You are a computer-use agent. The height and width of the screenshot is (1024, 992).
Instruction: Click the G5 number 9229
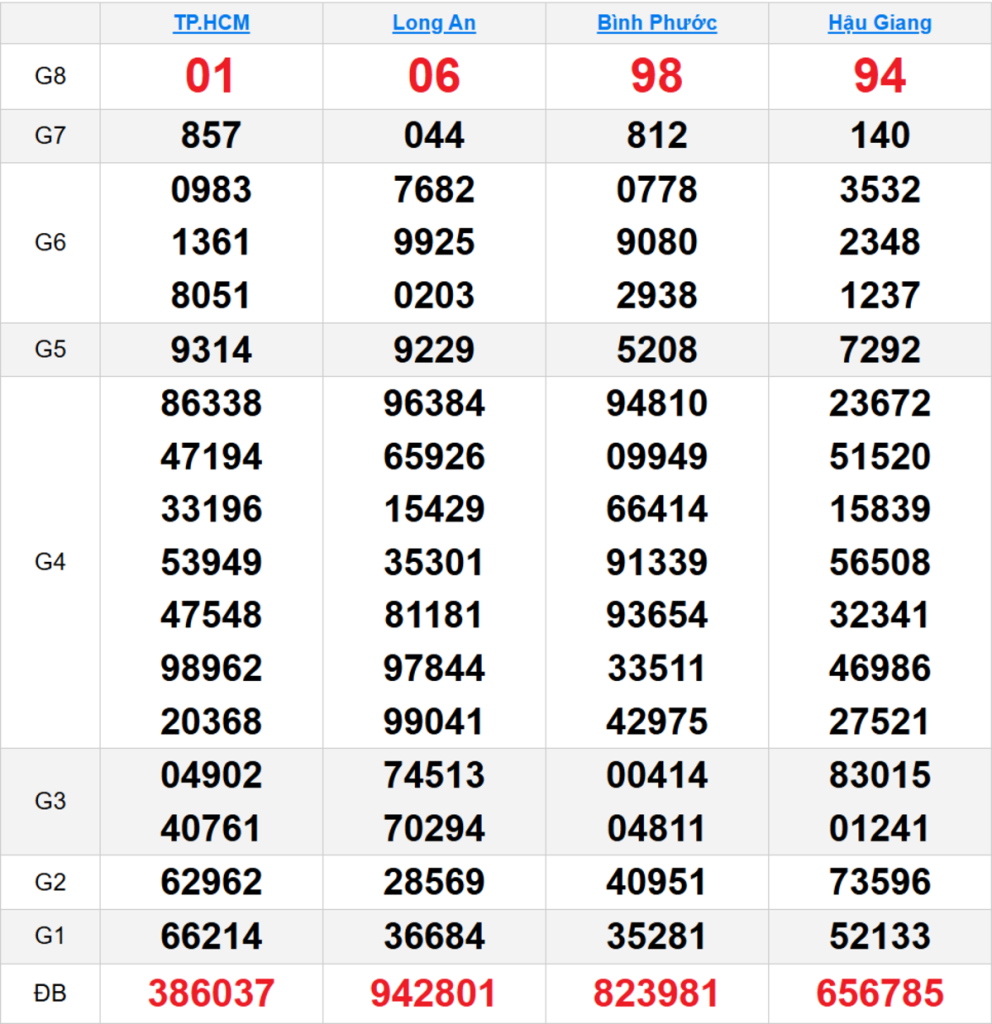tap(434, 350)
